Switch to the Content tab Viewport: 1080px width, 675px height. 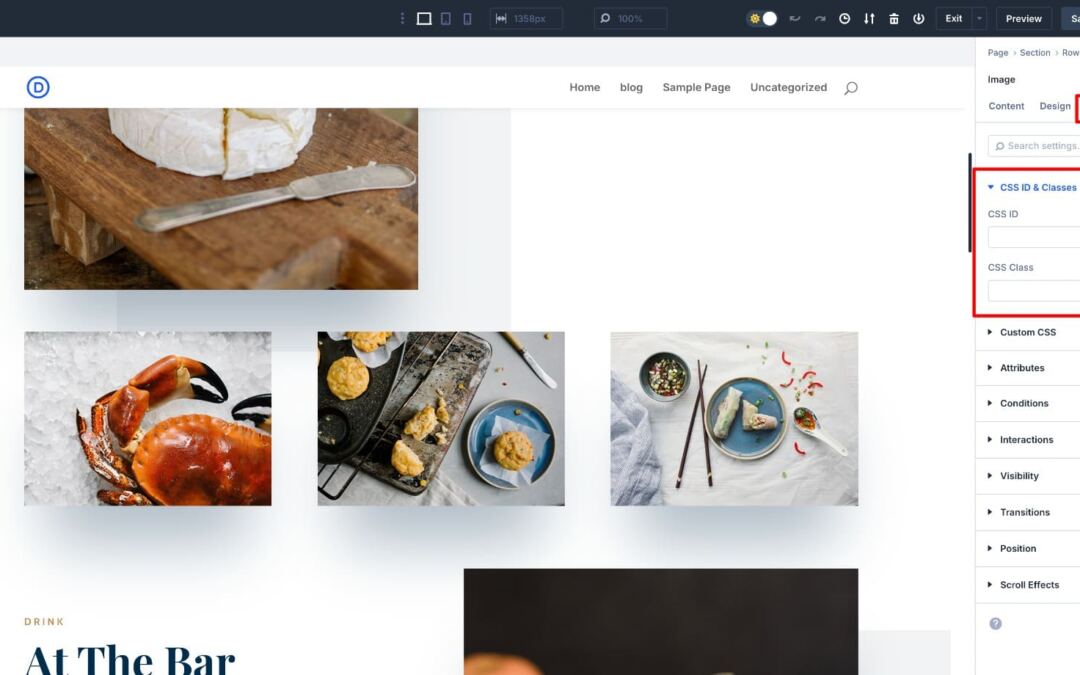point(1006,106)
